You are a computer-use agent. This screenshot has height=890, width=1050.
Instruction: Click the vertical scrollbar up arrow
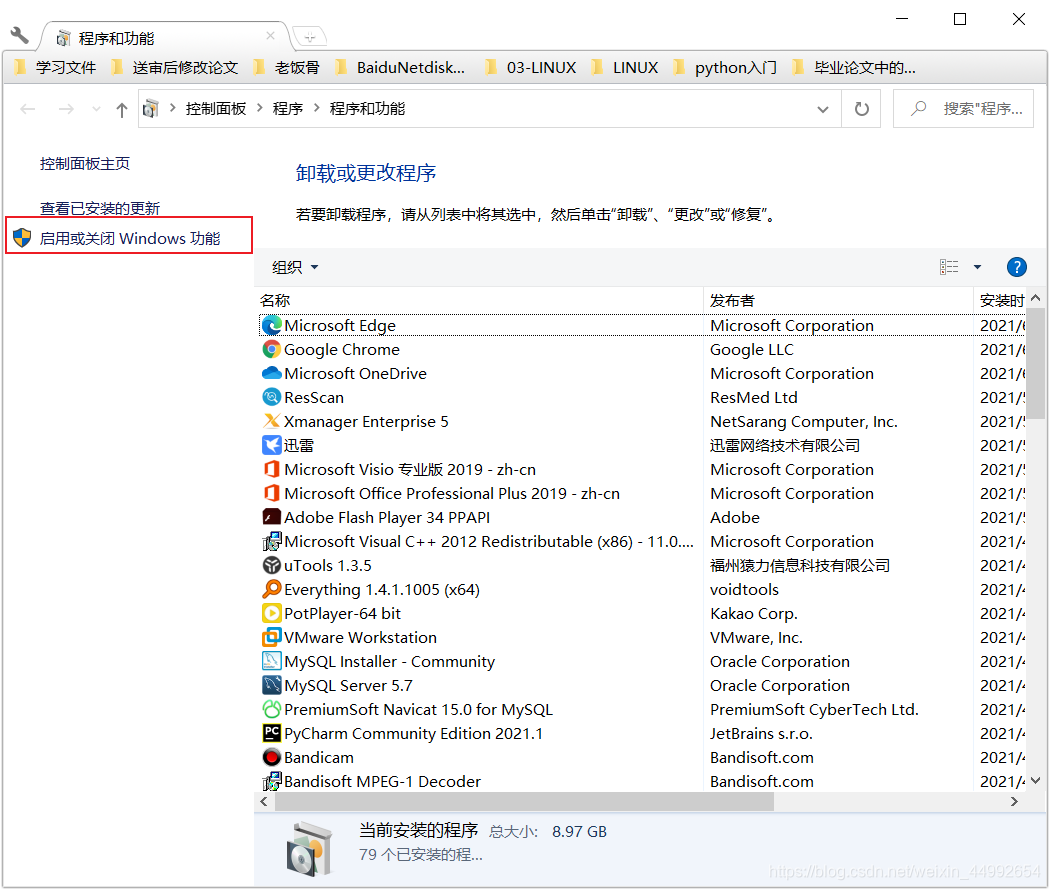(x=1036, y=298)
